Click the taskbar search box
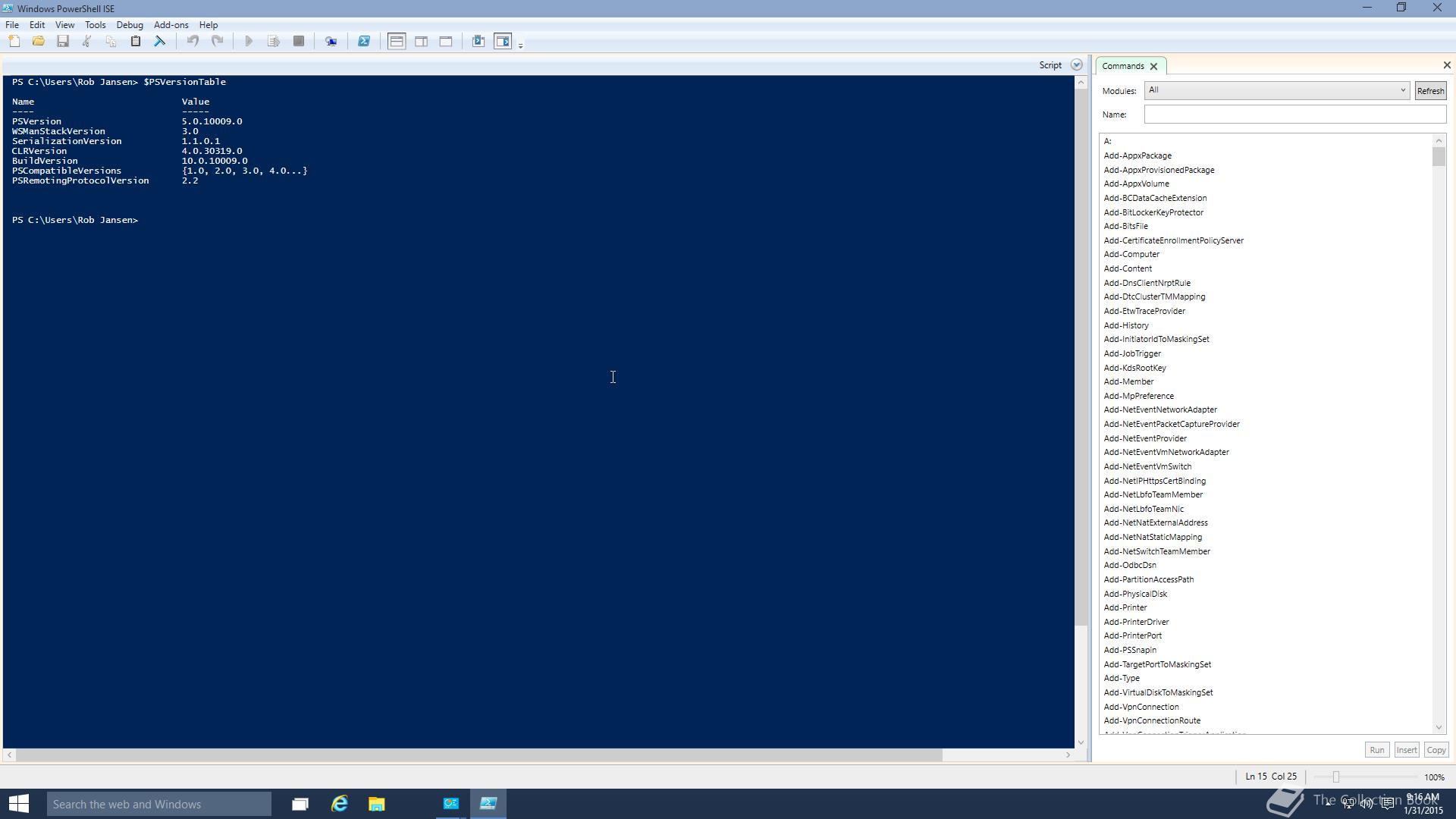 point(159,804)
